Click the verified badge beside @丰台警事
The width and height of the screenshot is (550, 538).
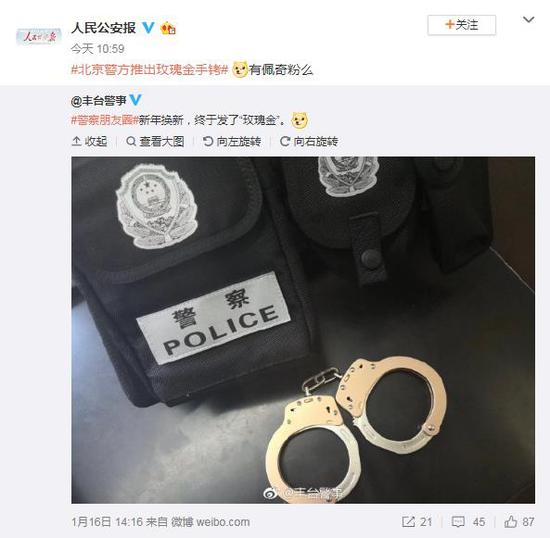tap(136, 101)
